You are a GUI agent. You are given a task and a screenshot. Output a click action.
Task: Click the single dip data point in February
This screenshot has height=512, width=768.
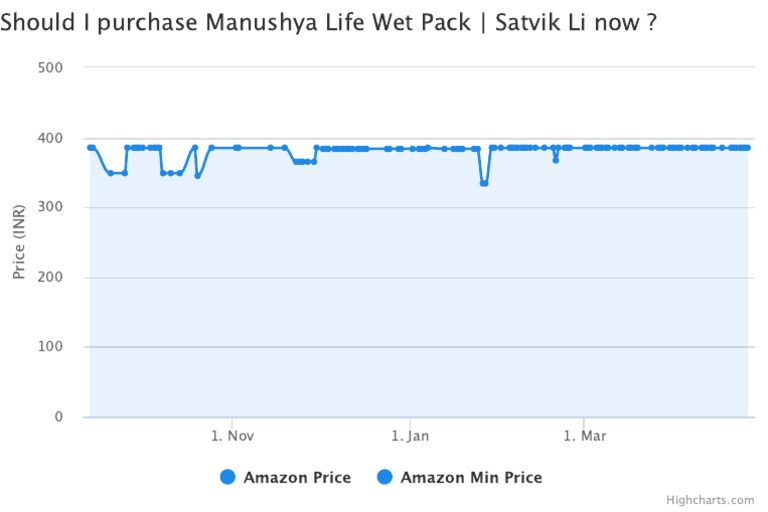pos(555,160)
